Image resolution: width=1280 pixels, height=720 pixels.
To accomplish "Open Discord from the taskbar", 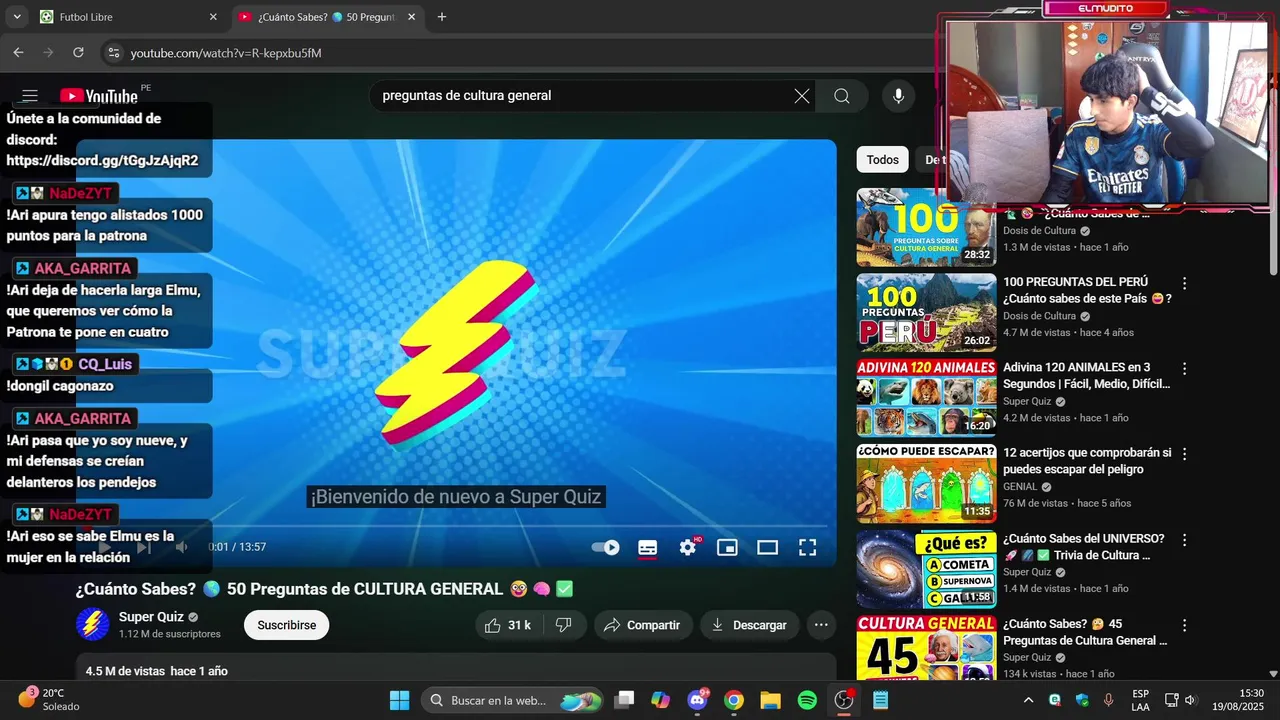I will click(x=697, y=700).
